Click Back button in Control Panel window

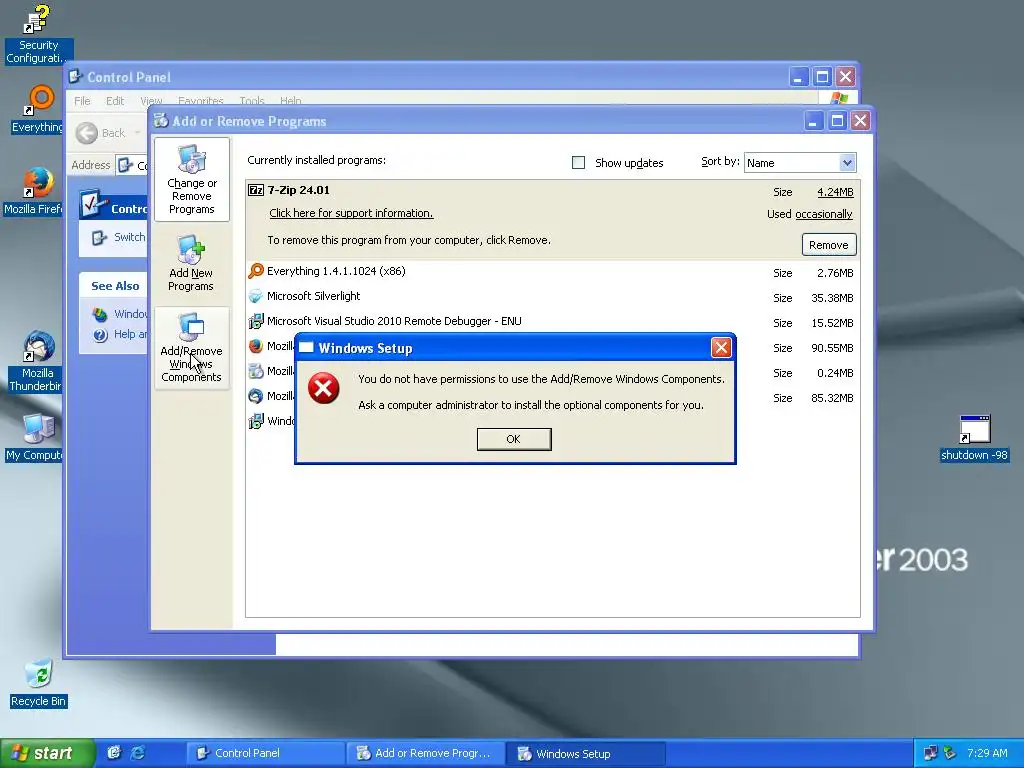pyautogui.click(x=101, y=133)
